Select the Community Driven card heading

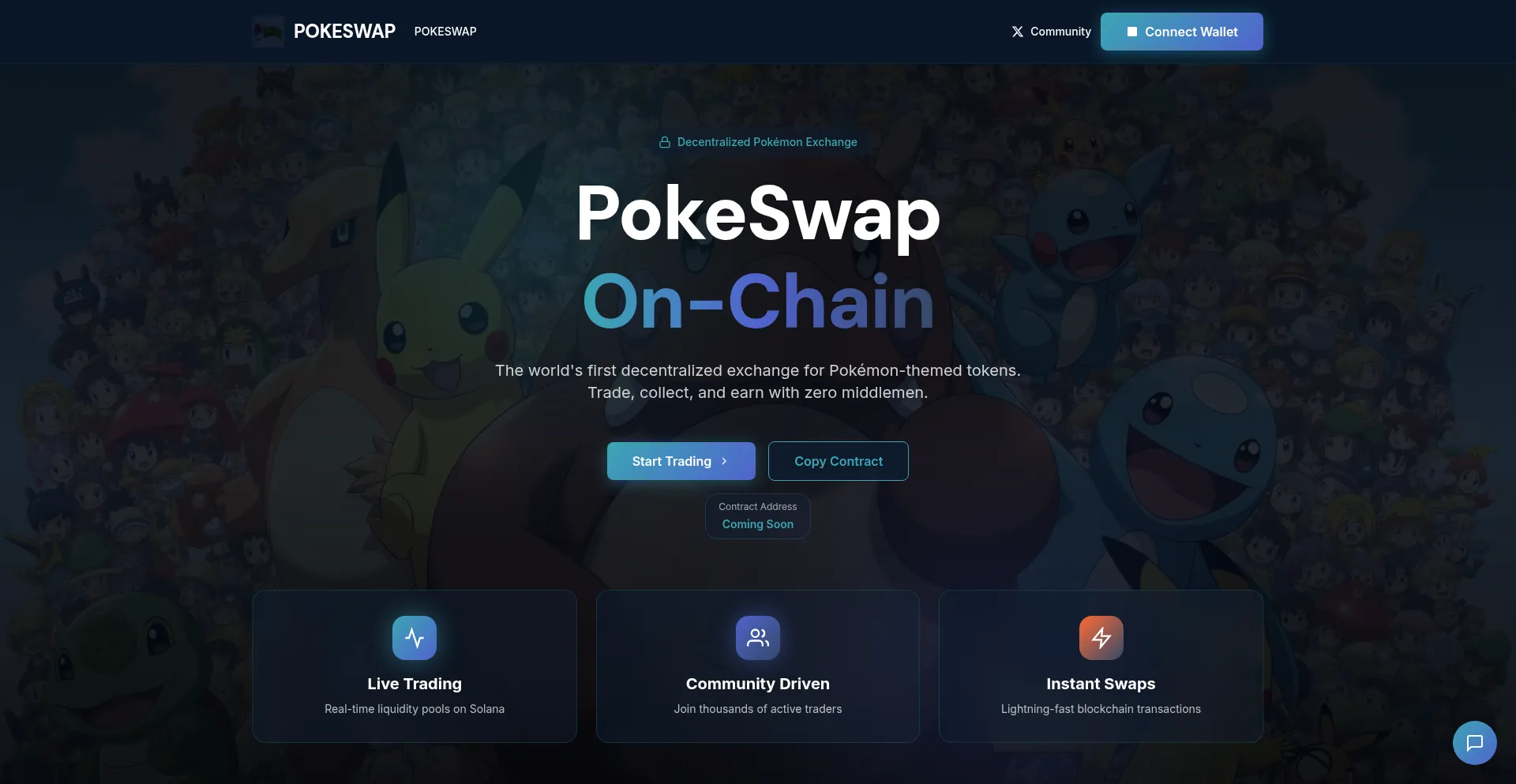[758, 684]
